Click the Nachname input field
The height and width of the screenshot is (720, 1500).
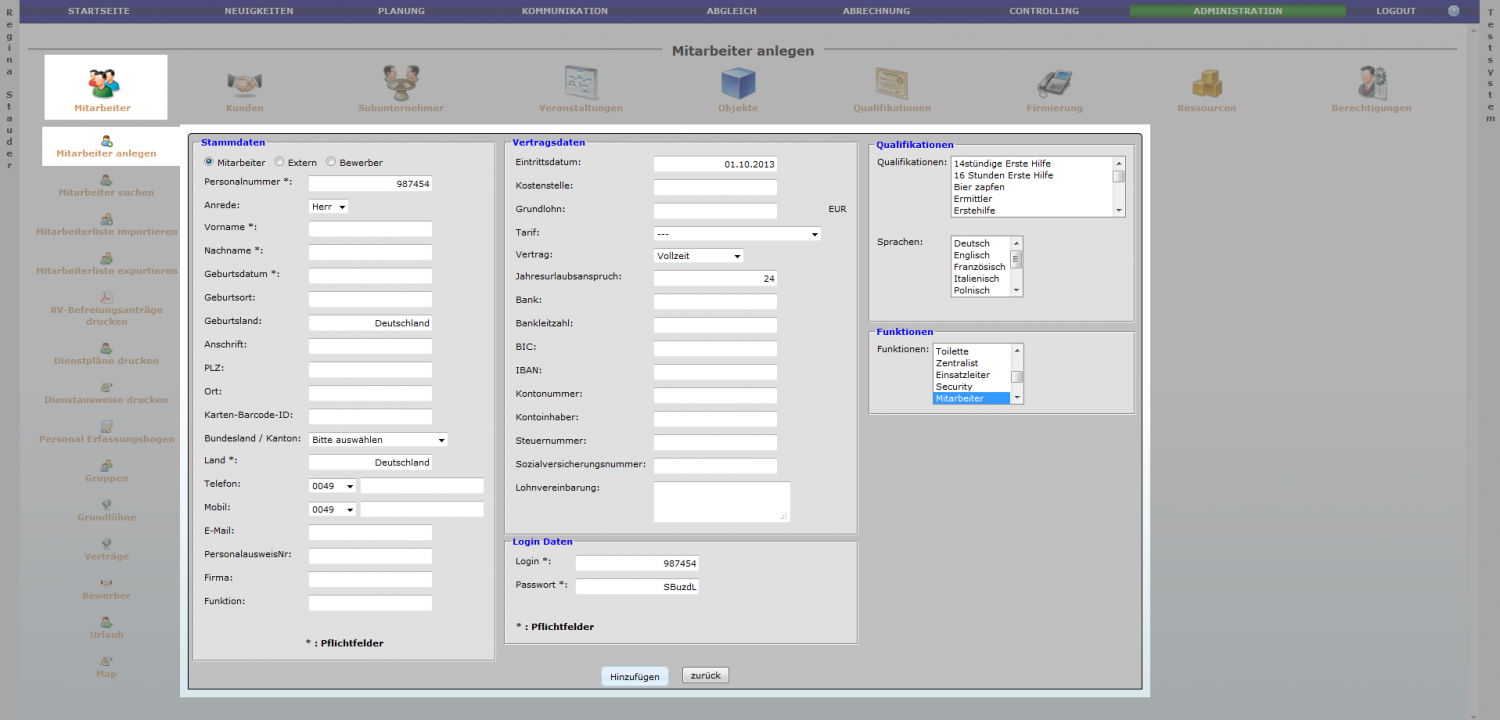(x=371, y=252)
